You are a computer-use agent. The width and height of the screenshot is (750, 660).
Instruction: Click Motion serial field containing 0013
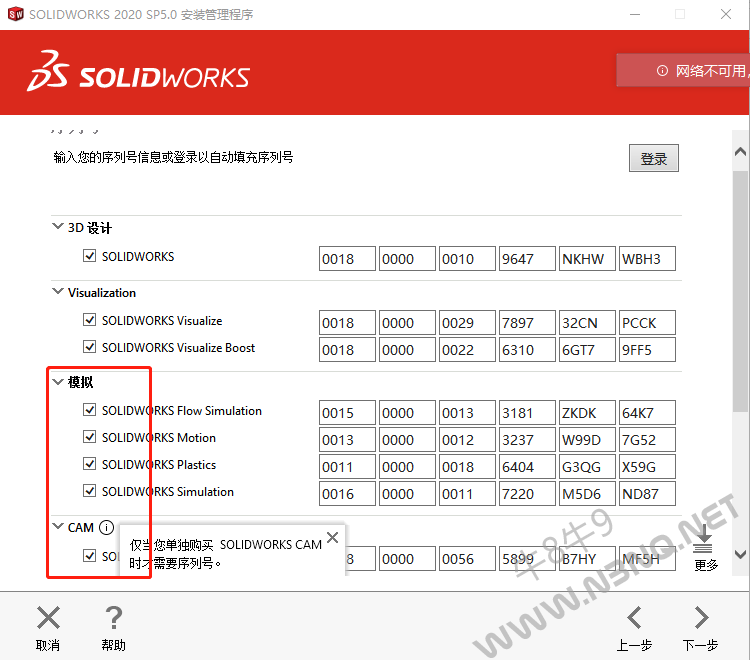click(x=347, y=440)
